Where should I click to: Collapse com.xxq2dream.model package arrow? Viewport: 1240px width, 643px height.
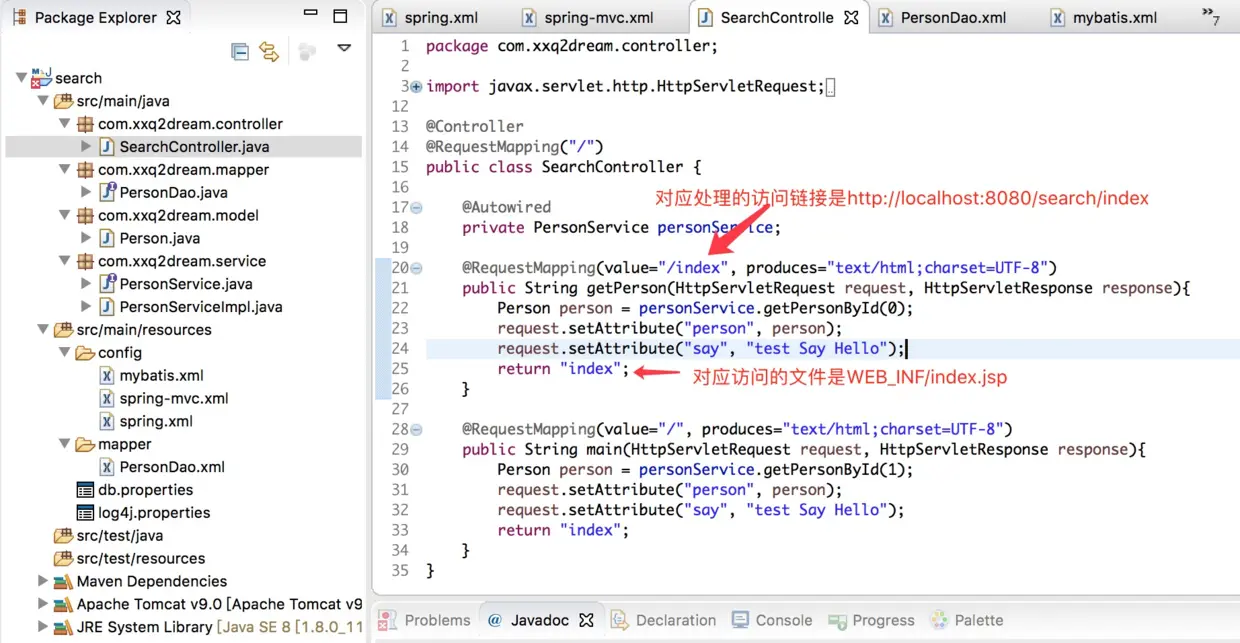click(x=64, y=215)
